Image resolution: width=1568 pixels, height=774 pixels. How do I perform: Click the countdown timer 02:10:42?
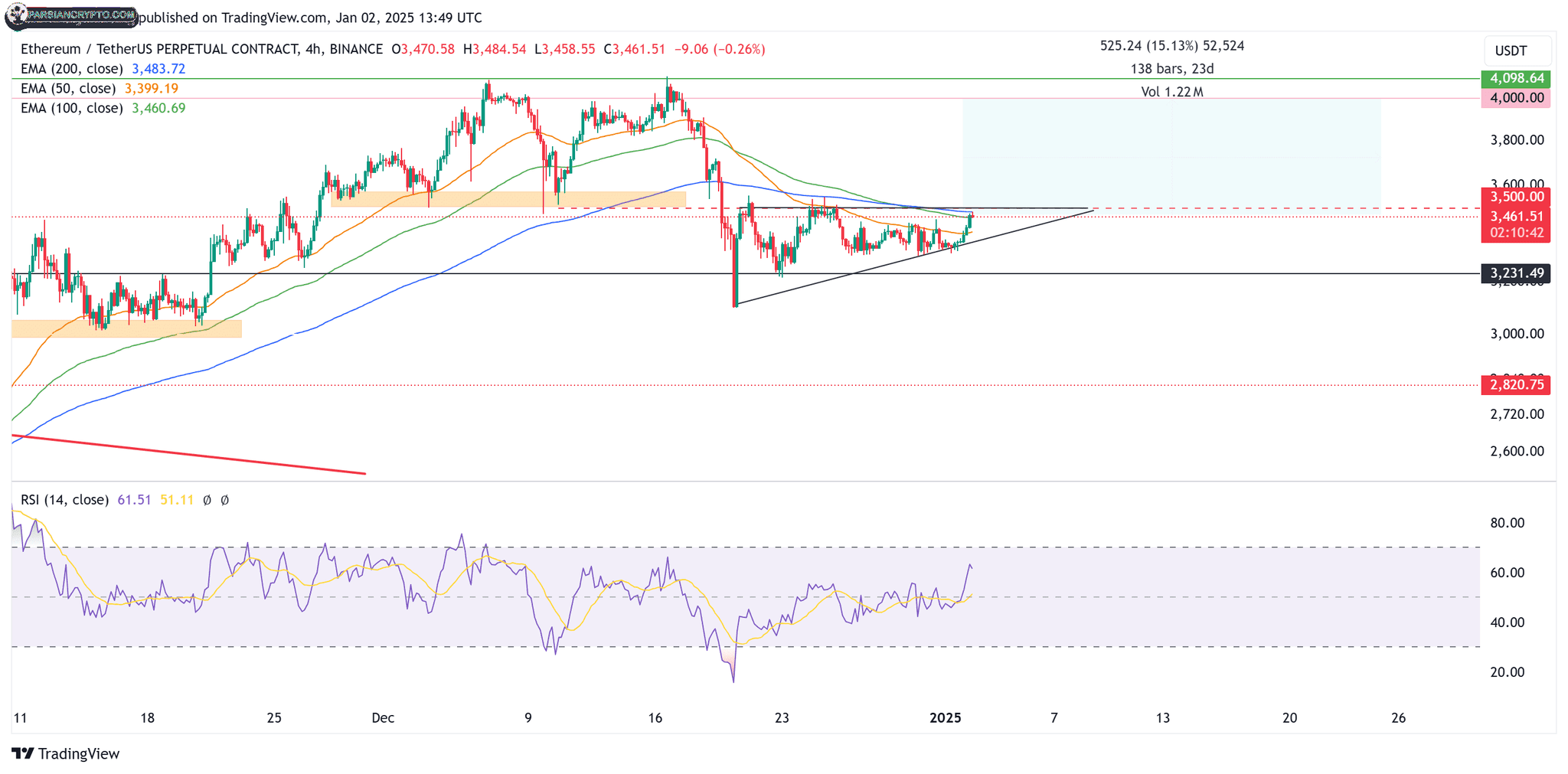[x=1516, y=233]
